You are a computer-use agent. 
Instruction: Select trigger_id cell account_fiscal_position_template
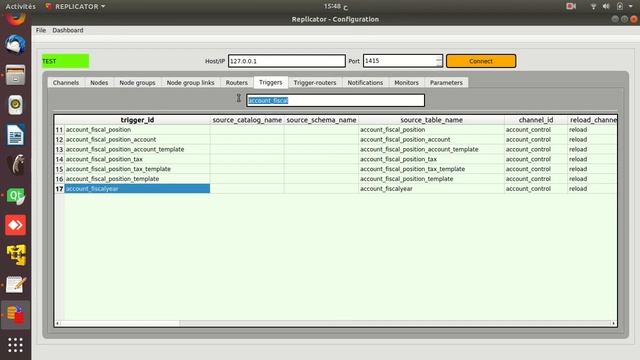tap(137, 179)
